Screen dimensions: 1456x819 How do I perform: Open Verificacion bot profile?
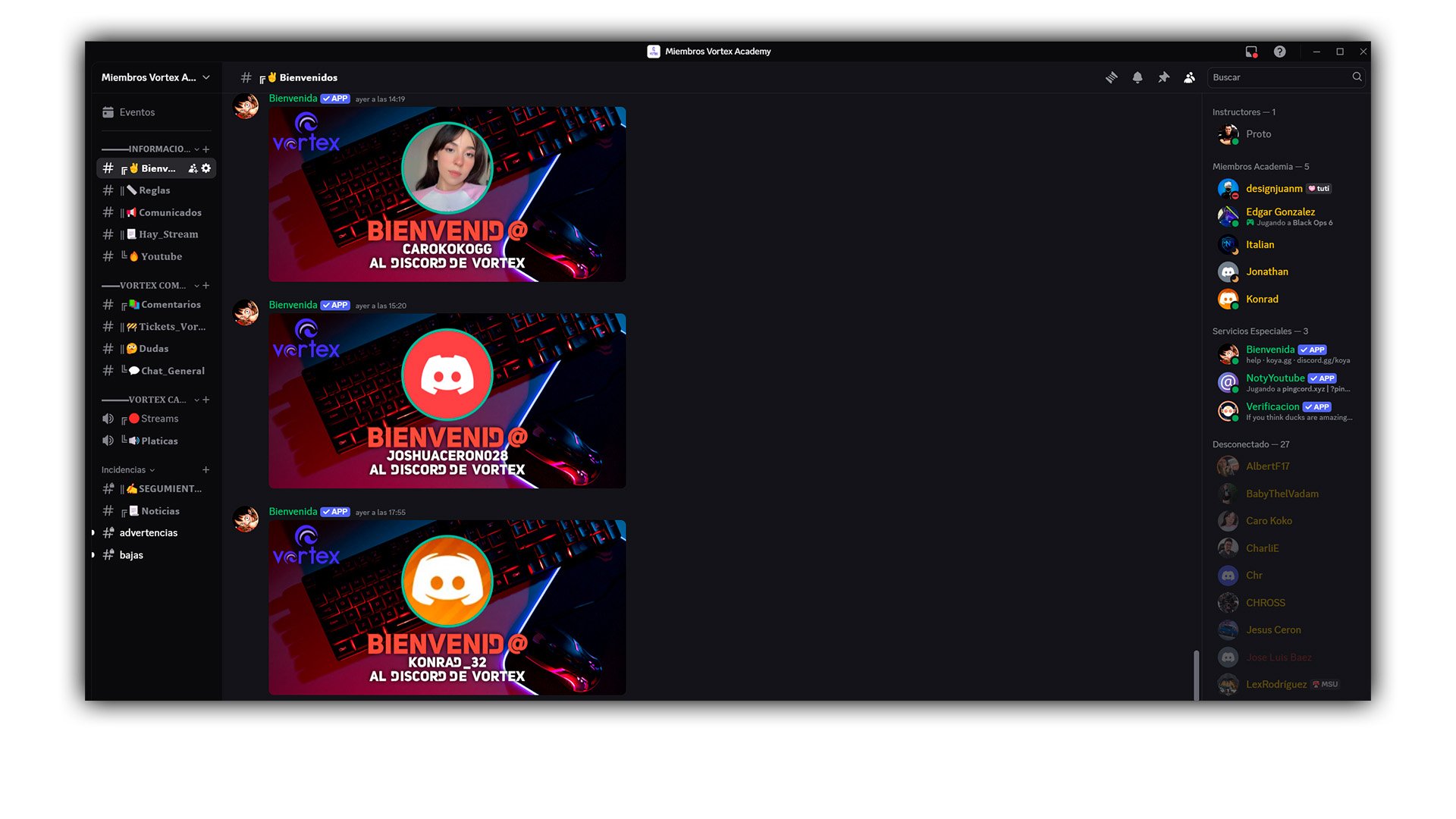coord(1287,411)
